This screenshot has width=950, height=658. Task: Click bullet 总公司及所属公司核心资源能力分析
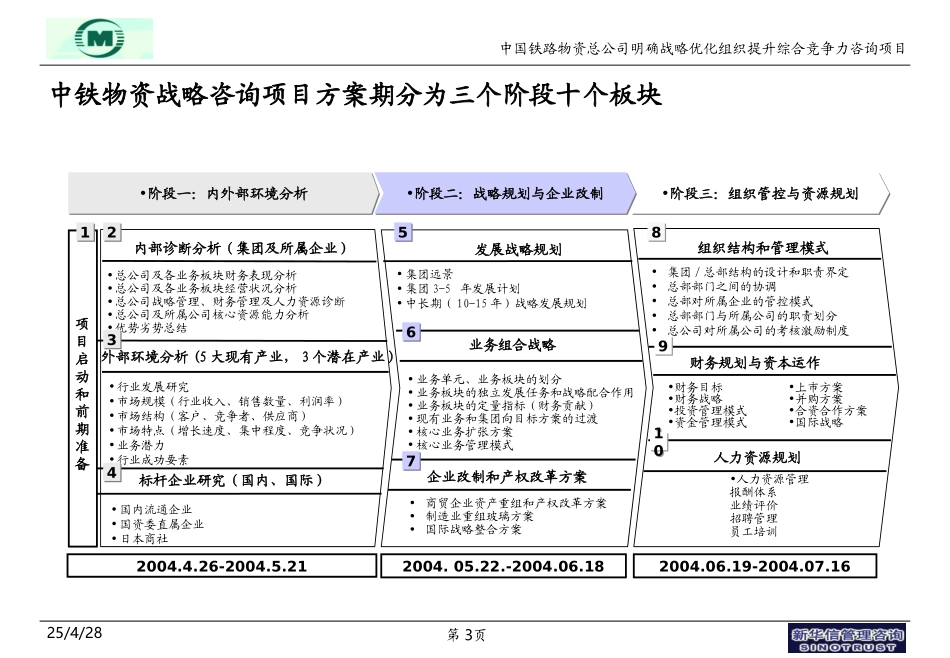(208, 314)
